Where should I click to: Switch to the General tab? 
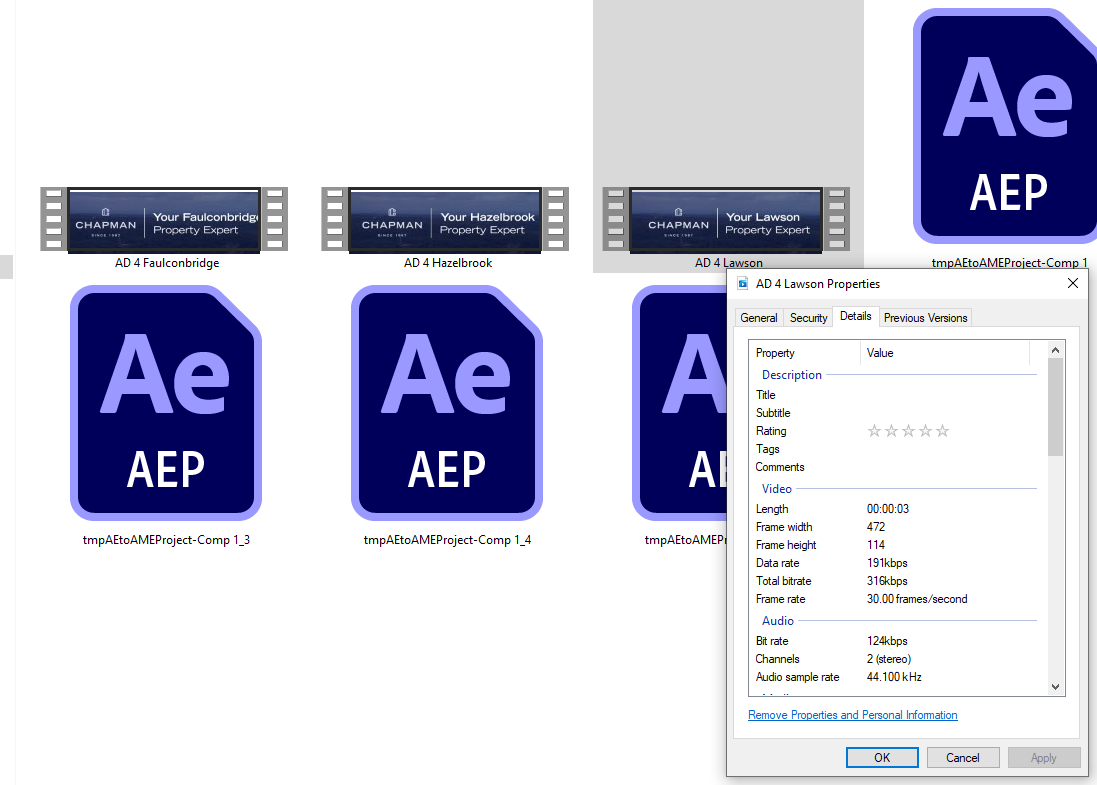pos(758,318)
